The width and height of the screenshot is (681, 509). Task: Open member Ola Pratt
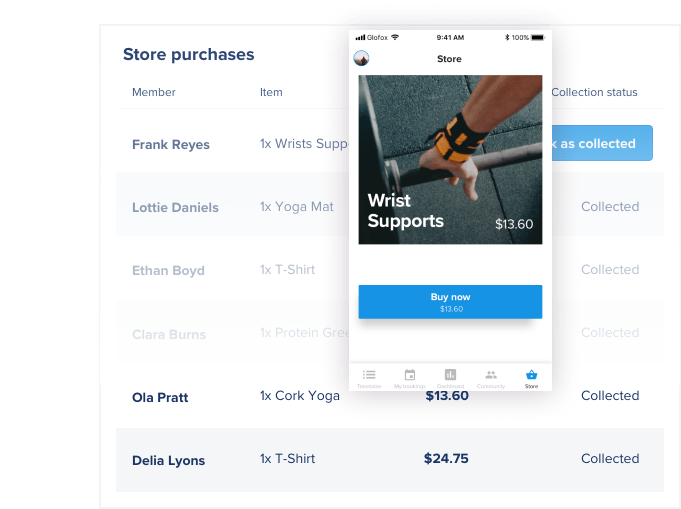(x=160, y=398)
